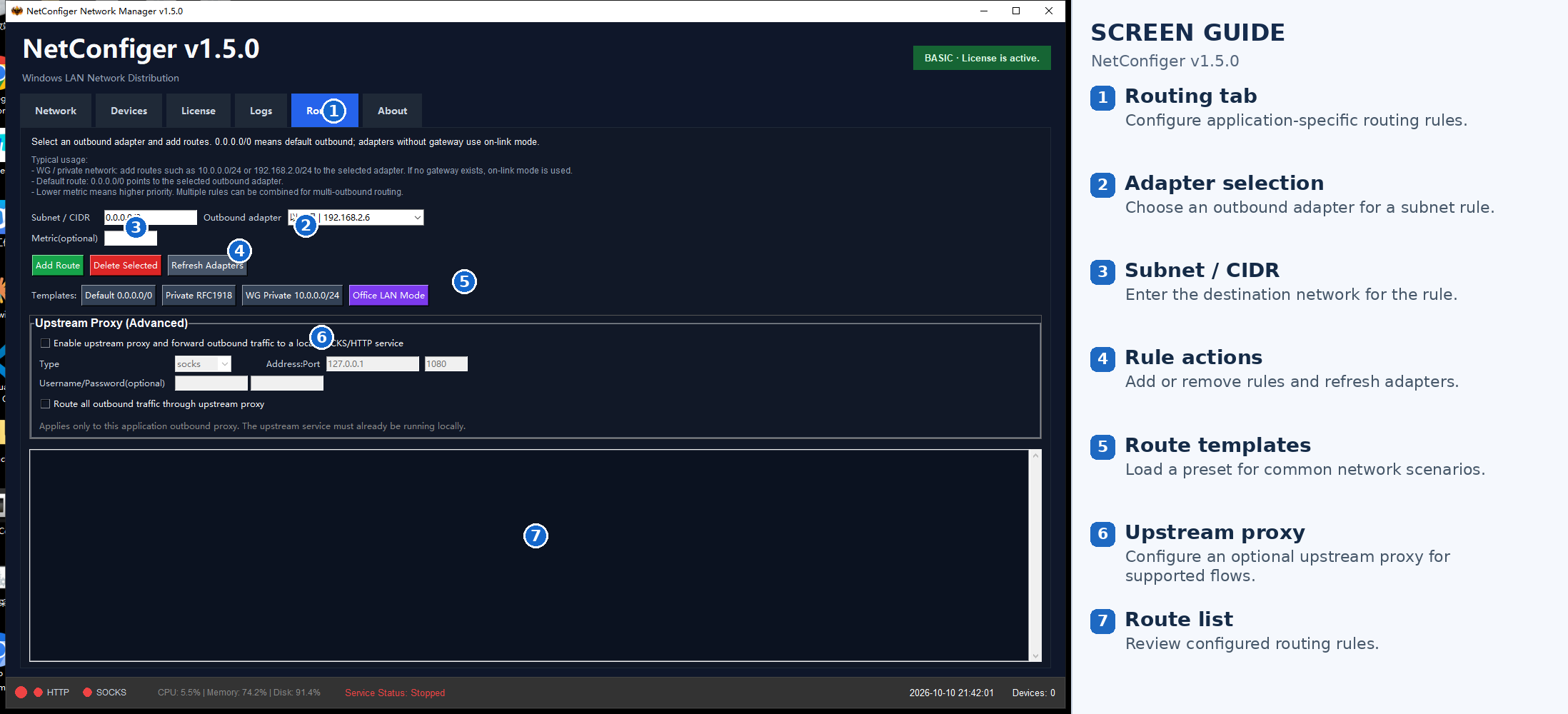
Task: Minimize the NetConfiger window
Action: click(x=984, y=11)
